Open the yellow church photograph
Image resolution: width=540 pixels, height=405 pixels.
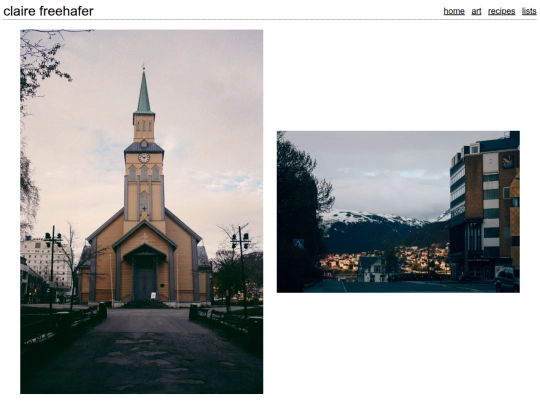[142, 211]
